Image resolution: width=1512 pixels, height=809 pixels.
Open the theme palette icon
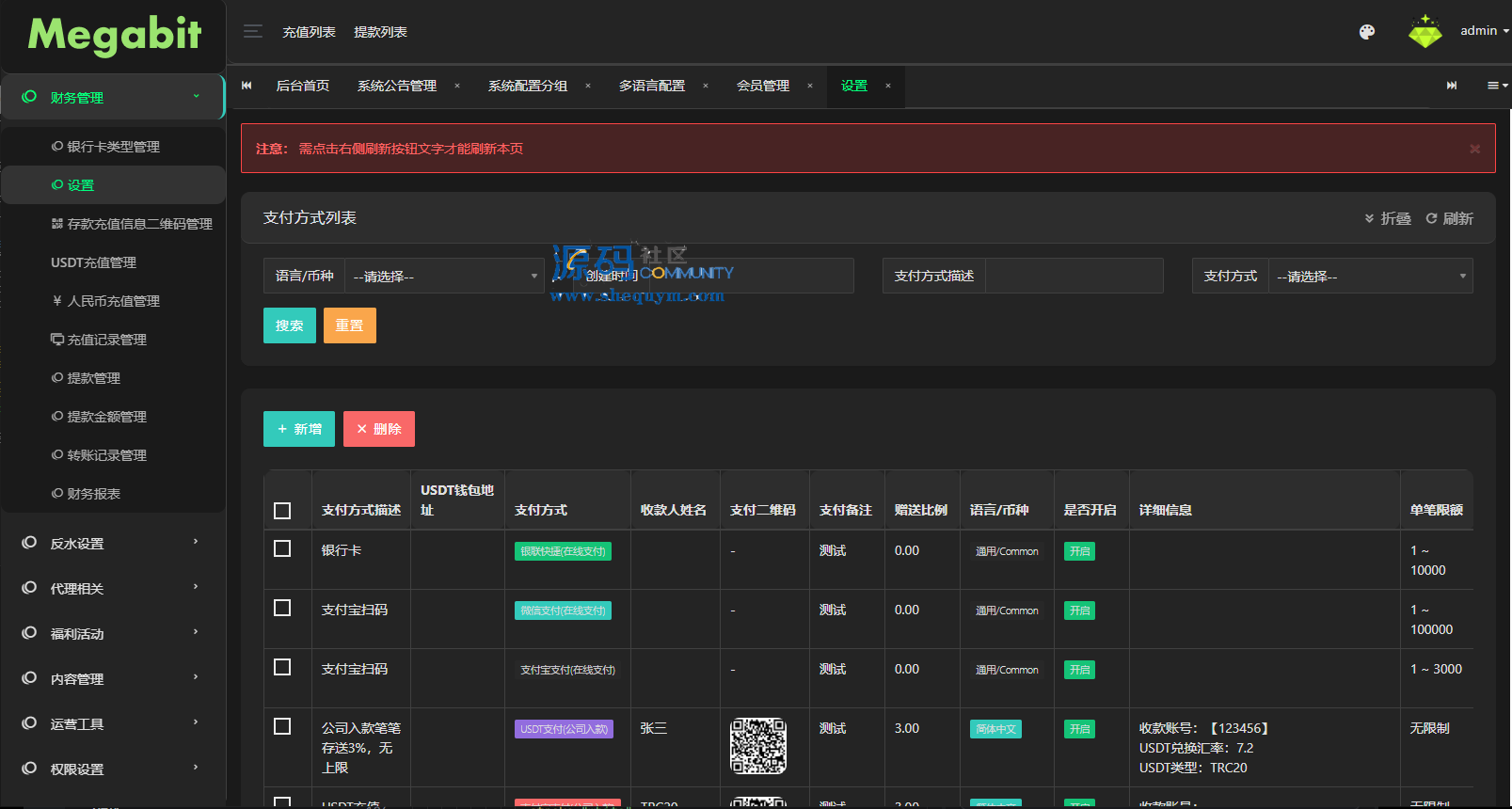[1367, 32]
